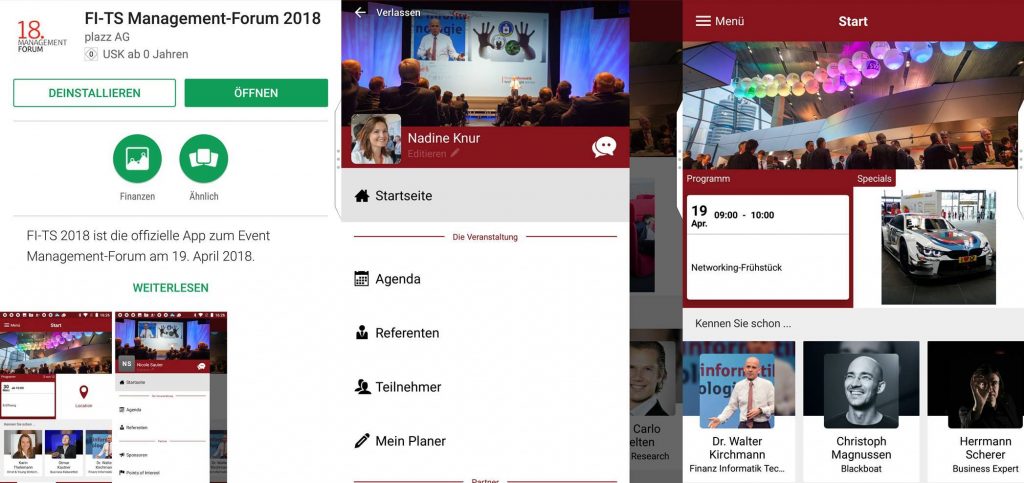
Task: Open the Startseite menu entry
Action: point(485,195)
